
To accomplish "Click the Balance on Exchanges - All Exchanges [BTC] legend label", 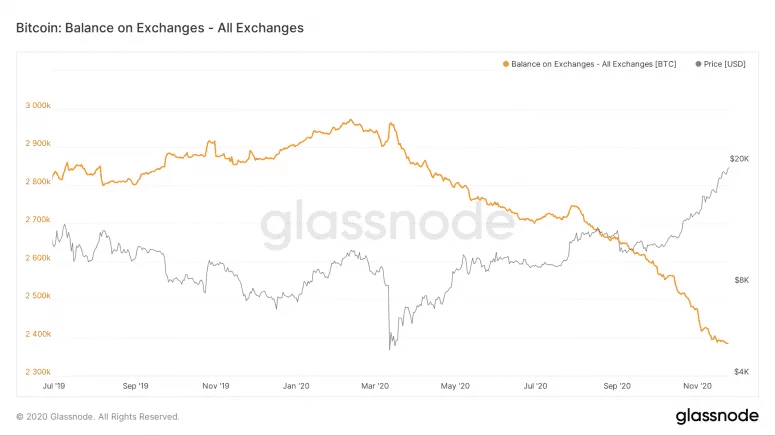I will point(594,64).
